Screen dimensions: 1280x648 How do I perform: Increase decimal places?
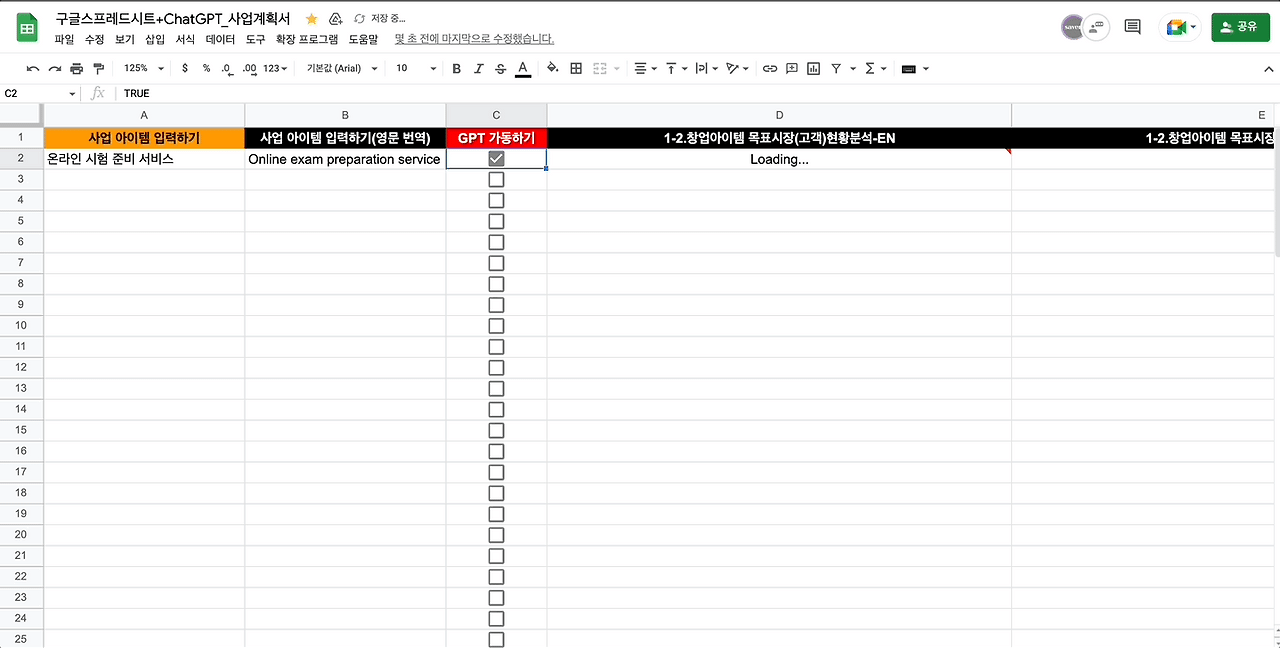[249, 68]
